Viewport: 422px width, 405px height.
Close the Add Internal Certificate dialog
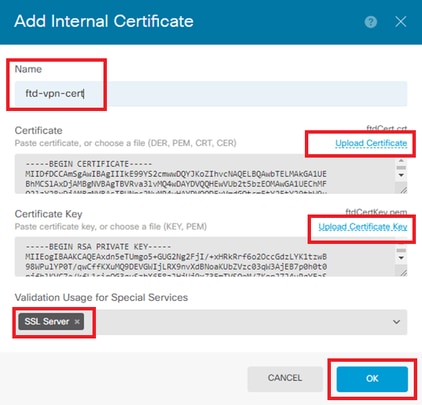[x=401, y=22]
